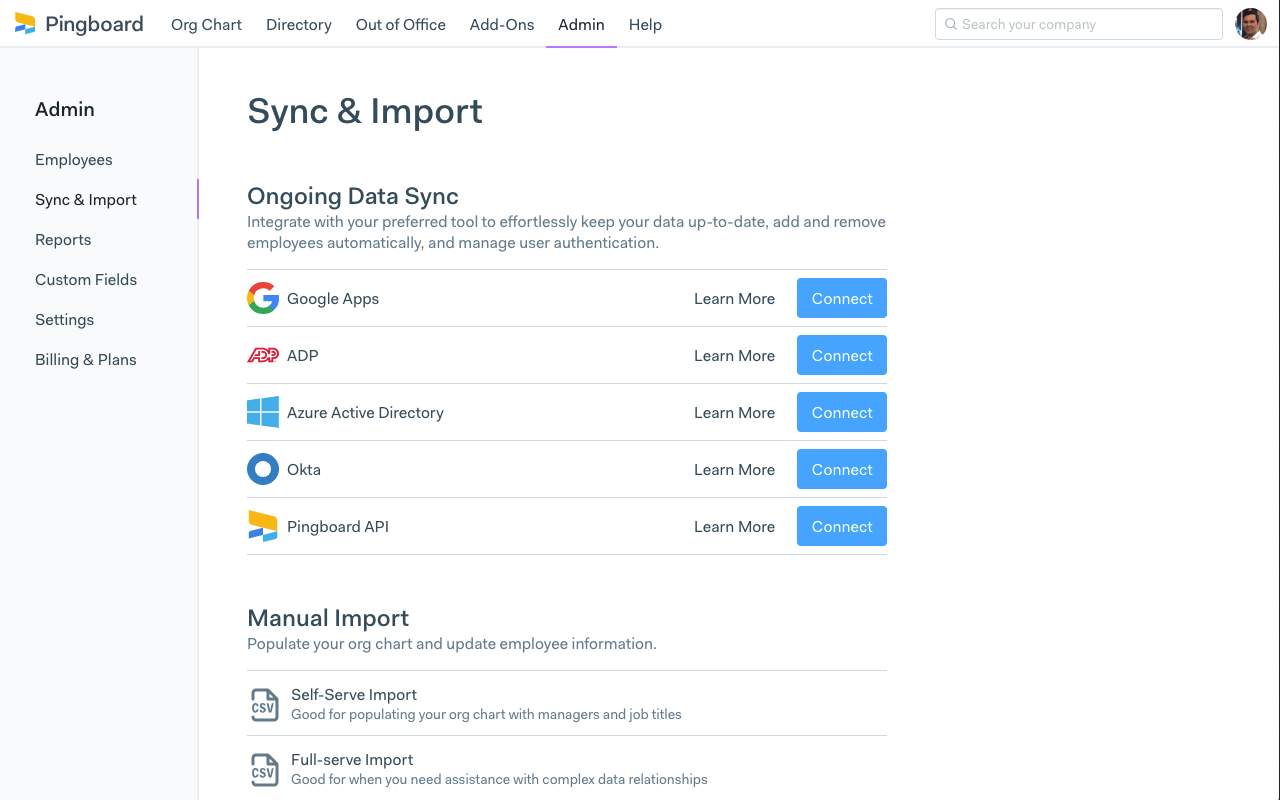Click the Azure Active Directory icon
The image size is (1280, 800).
(262, 411)
